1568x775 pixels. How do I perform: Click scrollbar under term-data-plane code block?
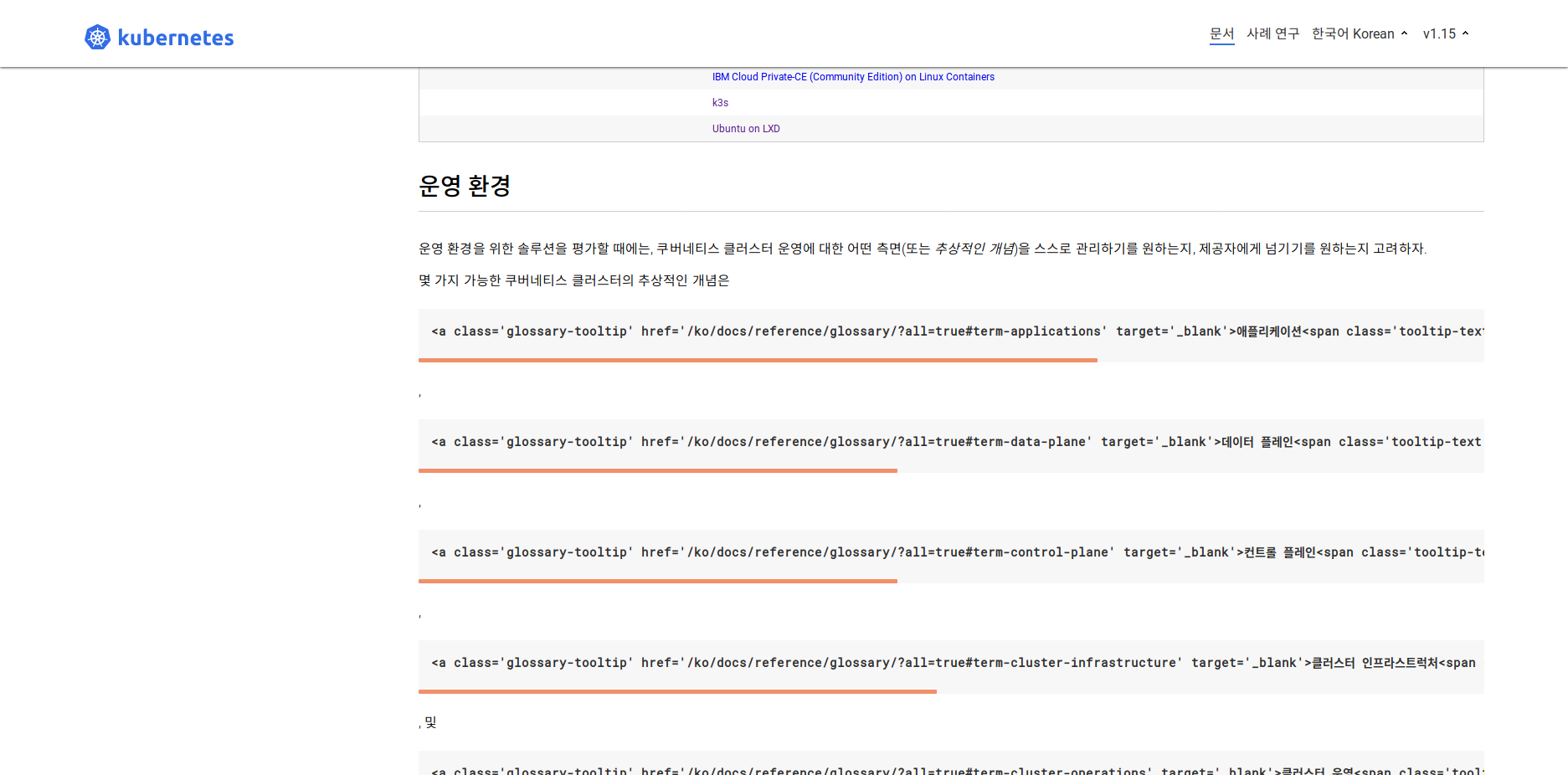[x=658, y=470]
